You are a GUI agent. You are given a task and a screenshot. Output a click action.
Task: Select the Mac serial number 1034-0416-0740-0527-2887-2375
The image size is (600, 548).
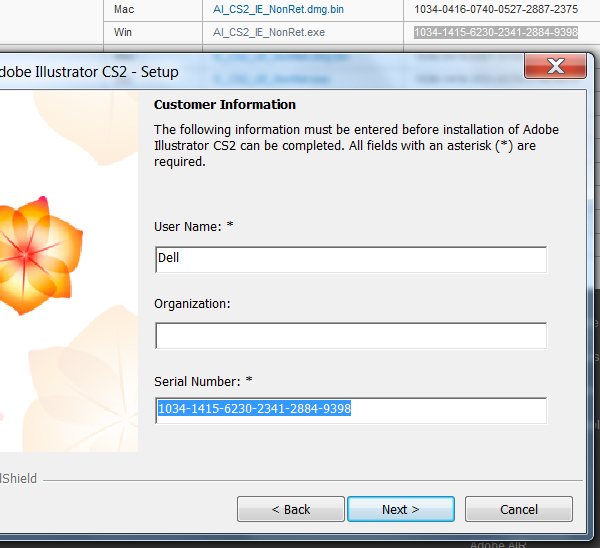(x=496, y=9)
